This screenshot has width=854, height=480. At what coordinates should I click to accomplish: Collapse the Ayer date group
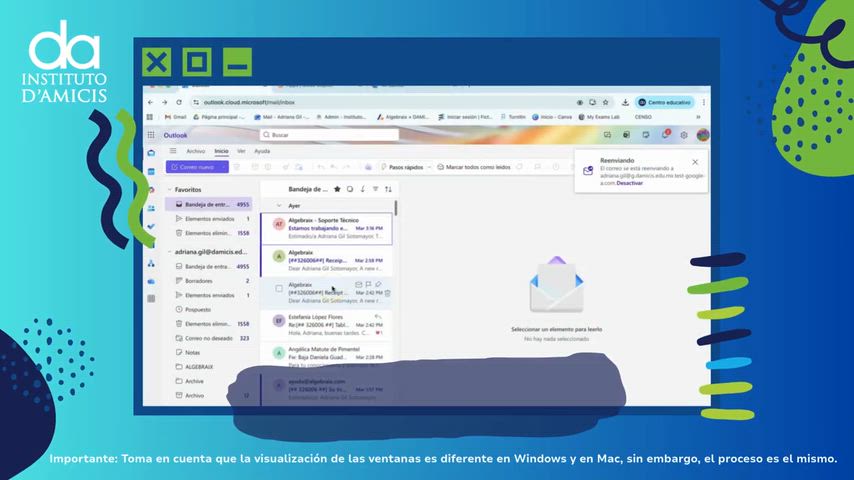279,206
